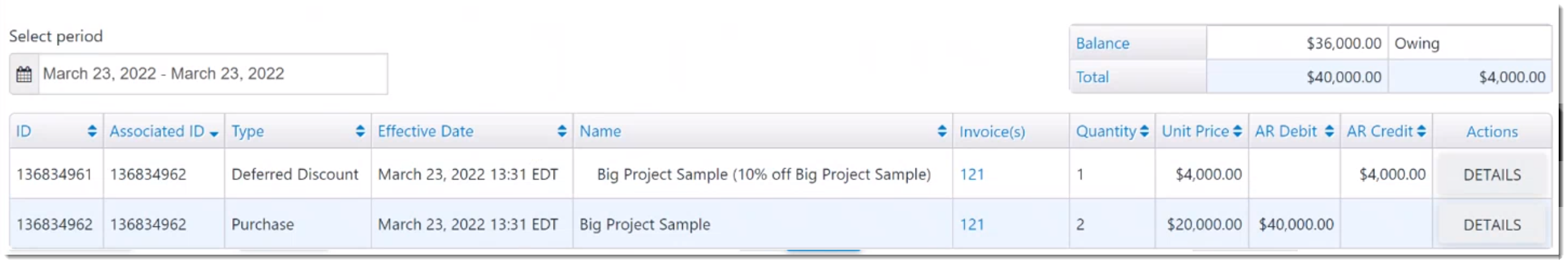Sort by Quantity column arrows
The width and height of the screenshot is (1568, 264).
1144,131
